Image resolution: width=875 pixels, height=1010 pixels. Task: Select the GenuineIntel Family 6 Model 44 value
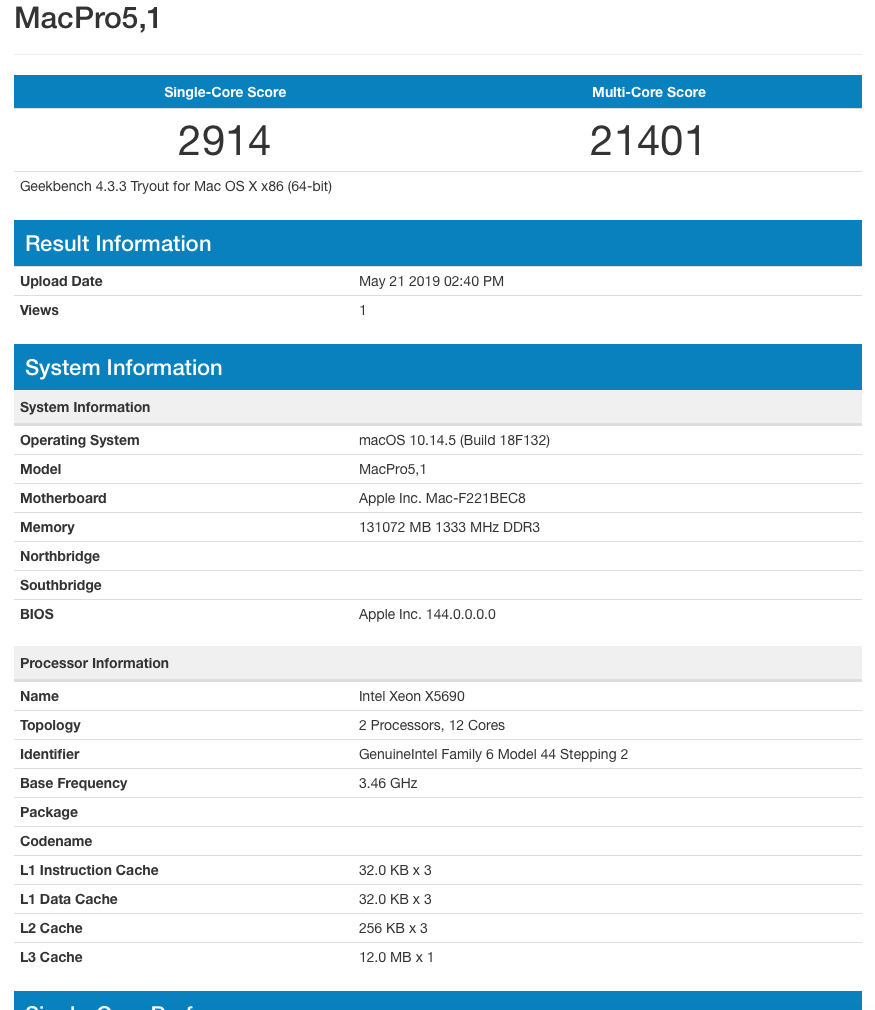pyautogui.click(x=494, y=754)
